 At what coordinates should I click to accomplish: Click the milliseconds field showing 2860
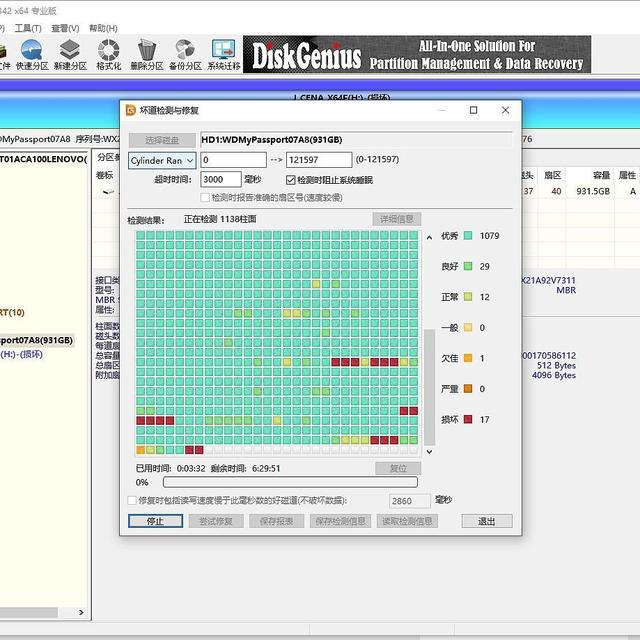tap(409, 501)
